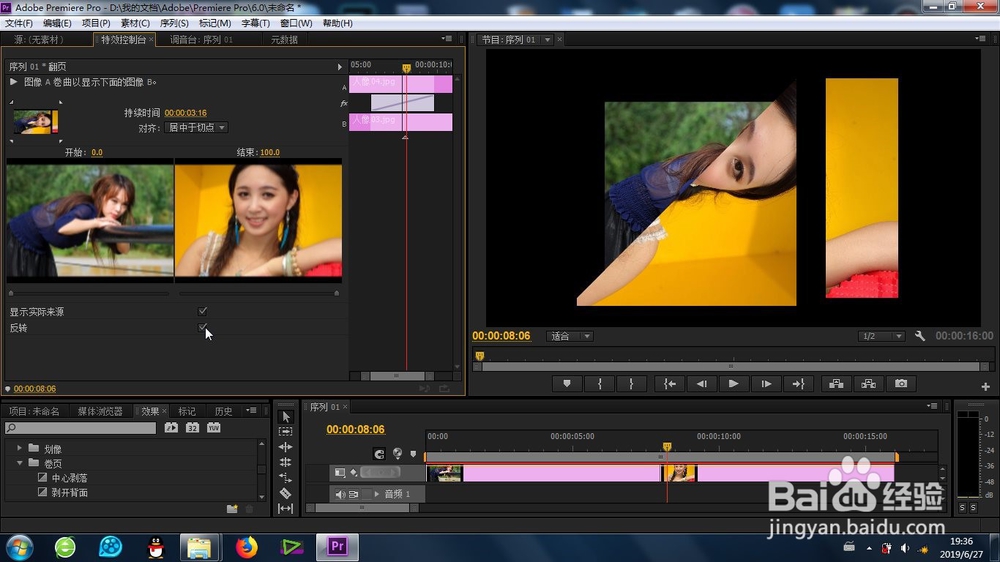
Task: Select the Razor tool
Action: [286, 493]
